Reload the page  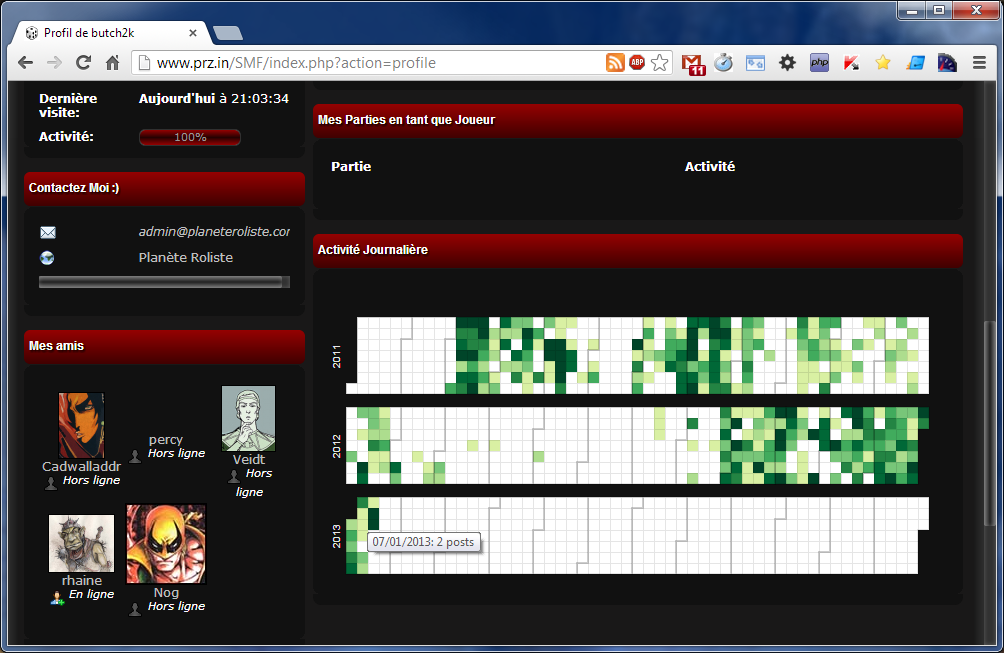[x=84, y=63]
